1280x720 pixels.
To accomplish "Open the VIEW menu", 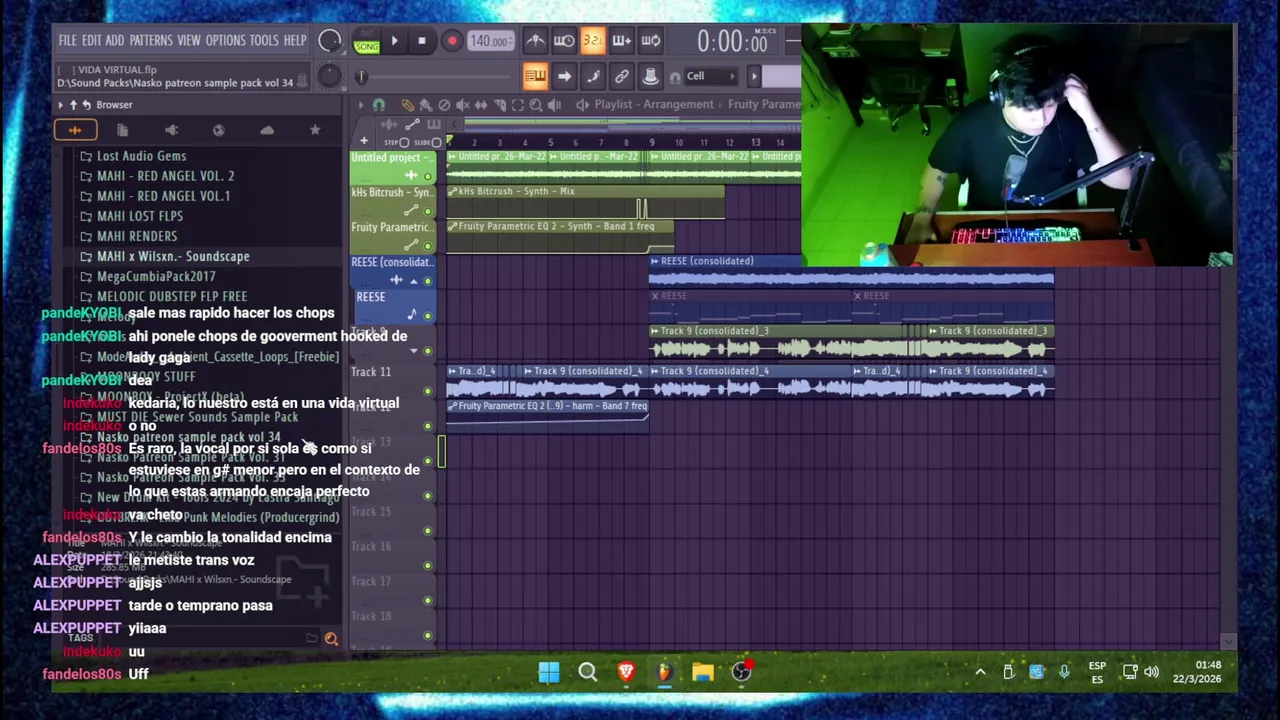I will coord(189,41).
